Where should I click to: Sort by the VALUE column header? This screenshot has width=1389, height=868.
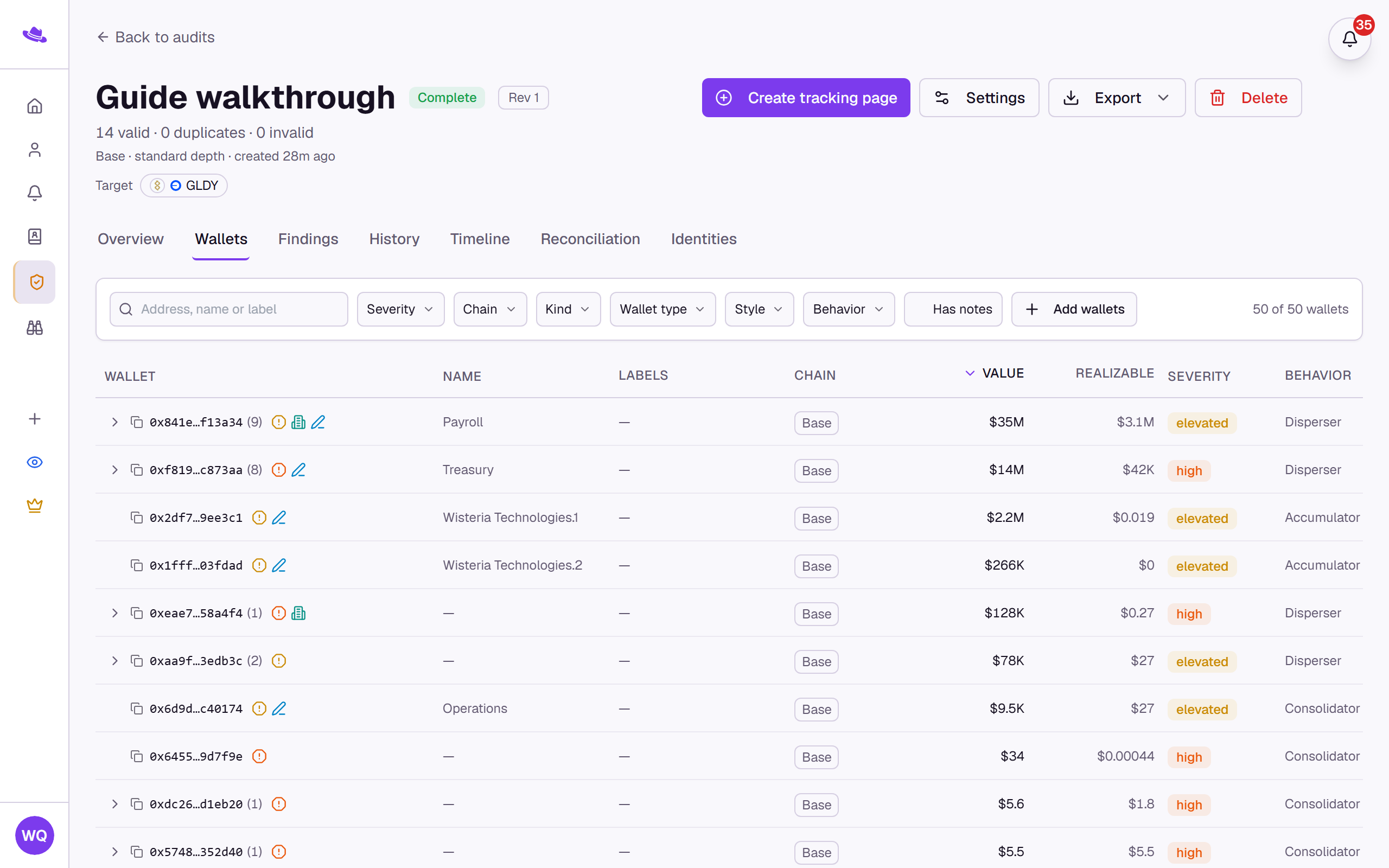(x=995, y=373)
